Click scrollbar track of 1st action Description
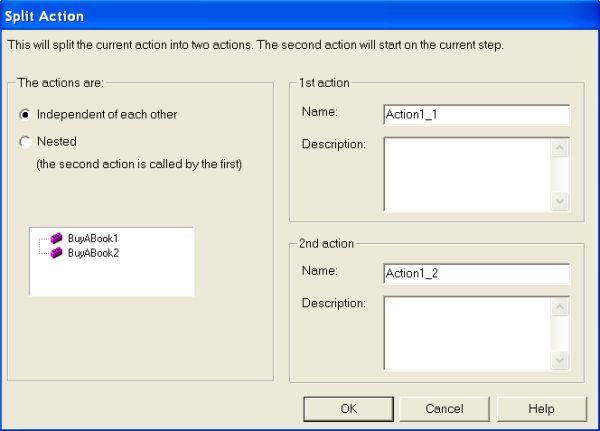This screenshot has height=431, width=600. (560, 174)
